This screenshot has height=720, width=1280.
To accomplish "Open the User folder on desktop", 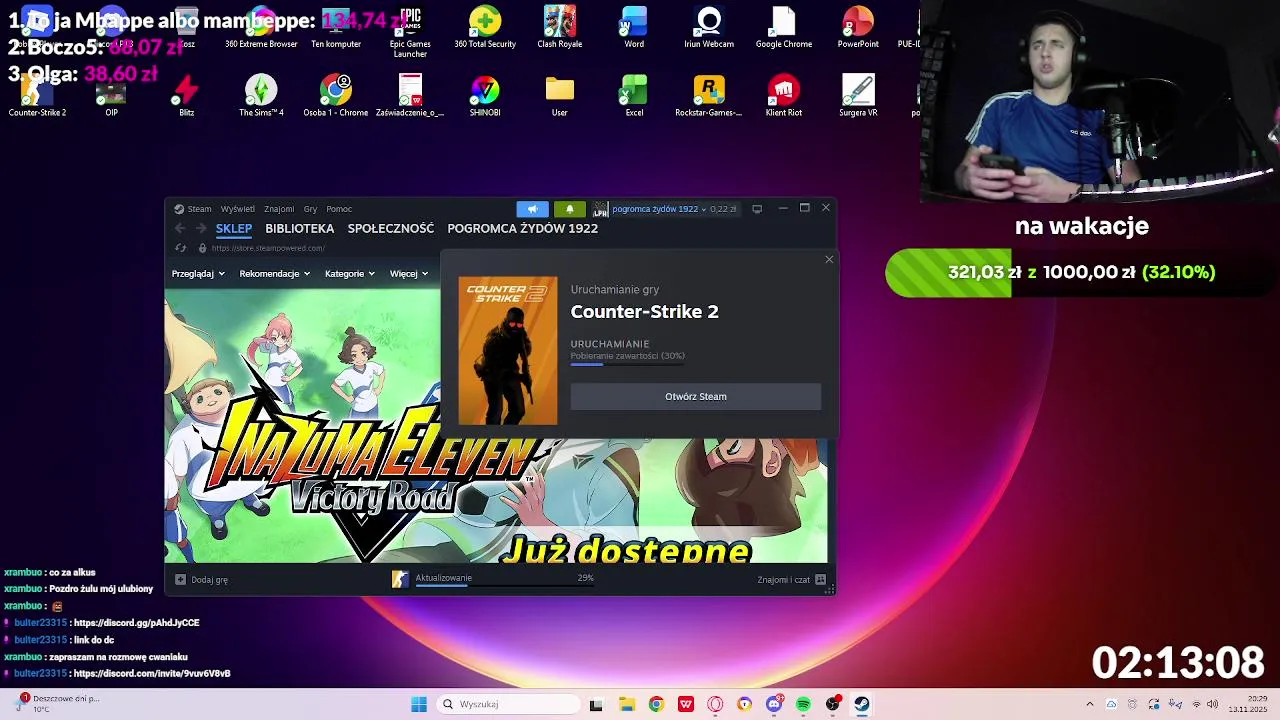I will pos(560,96).
